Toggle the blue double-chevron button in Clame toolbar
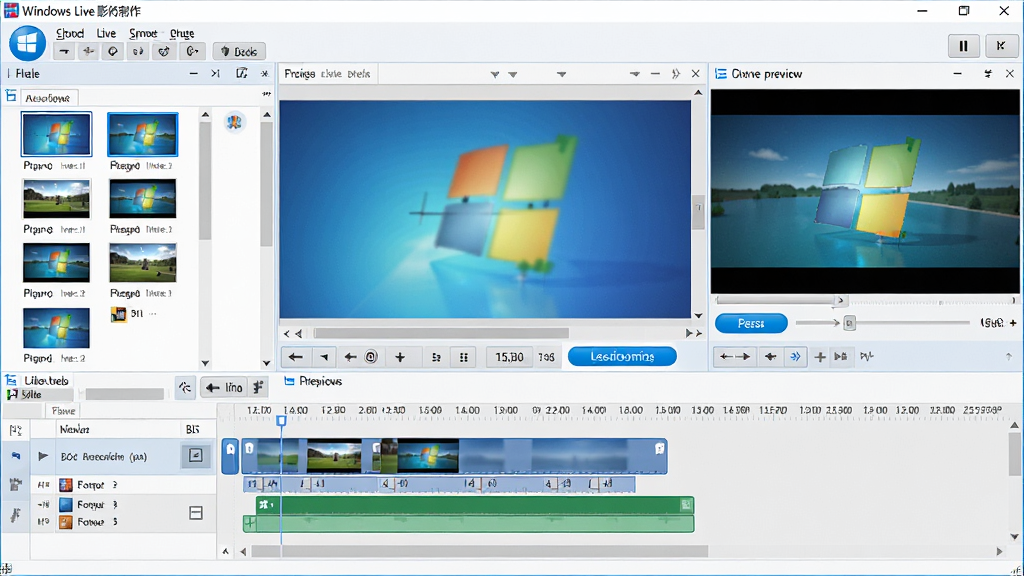This screenshot has width=1024, height=576. pos(795,357)
